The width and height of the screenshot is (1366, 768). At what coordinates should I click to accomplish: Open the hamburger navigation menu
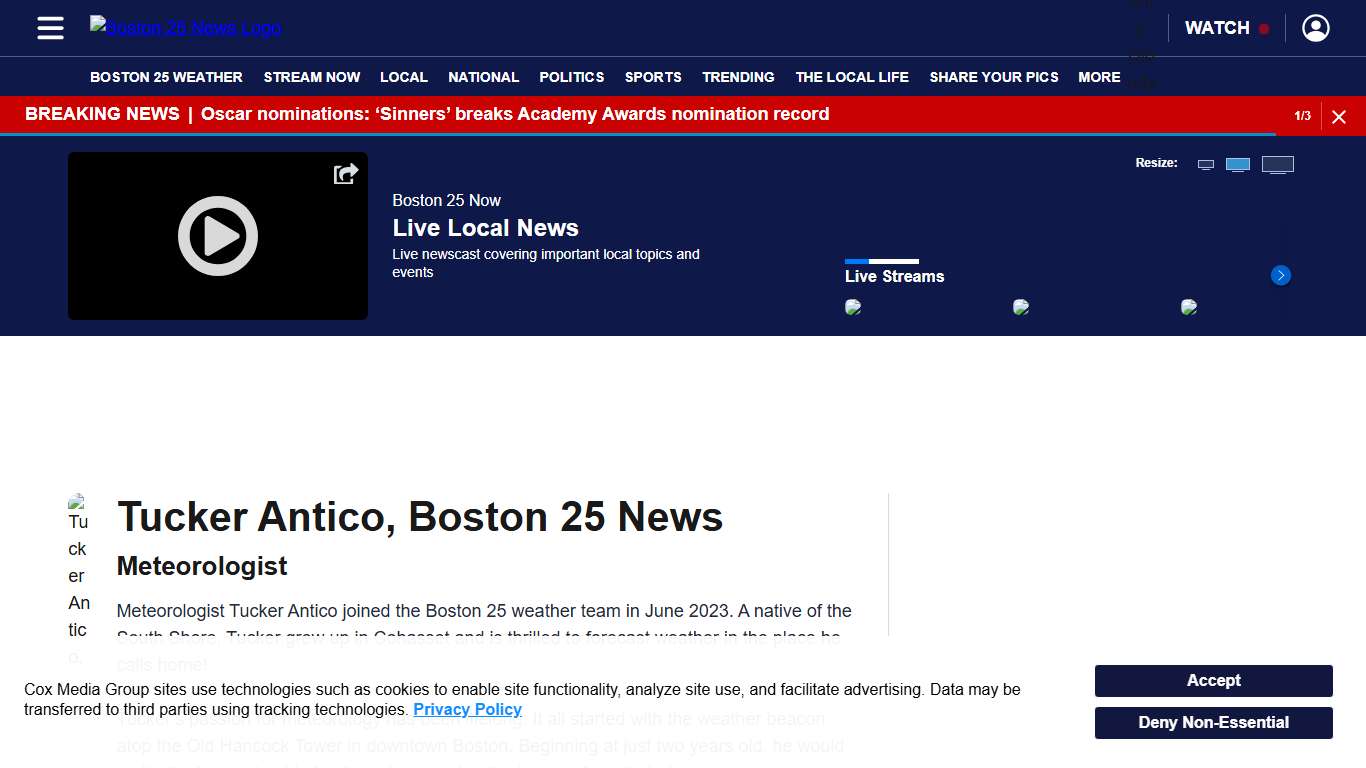pyautogui.click(x=49, y=28)
